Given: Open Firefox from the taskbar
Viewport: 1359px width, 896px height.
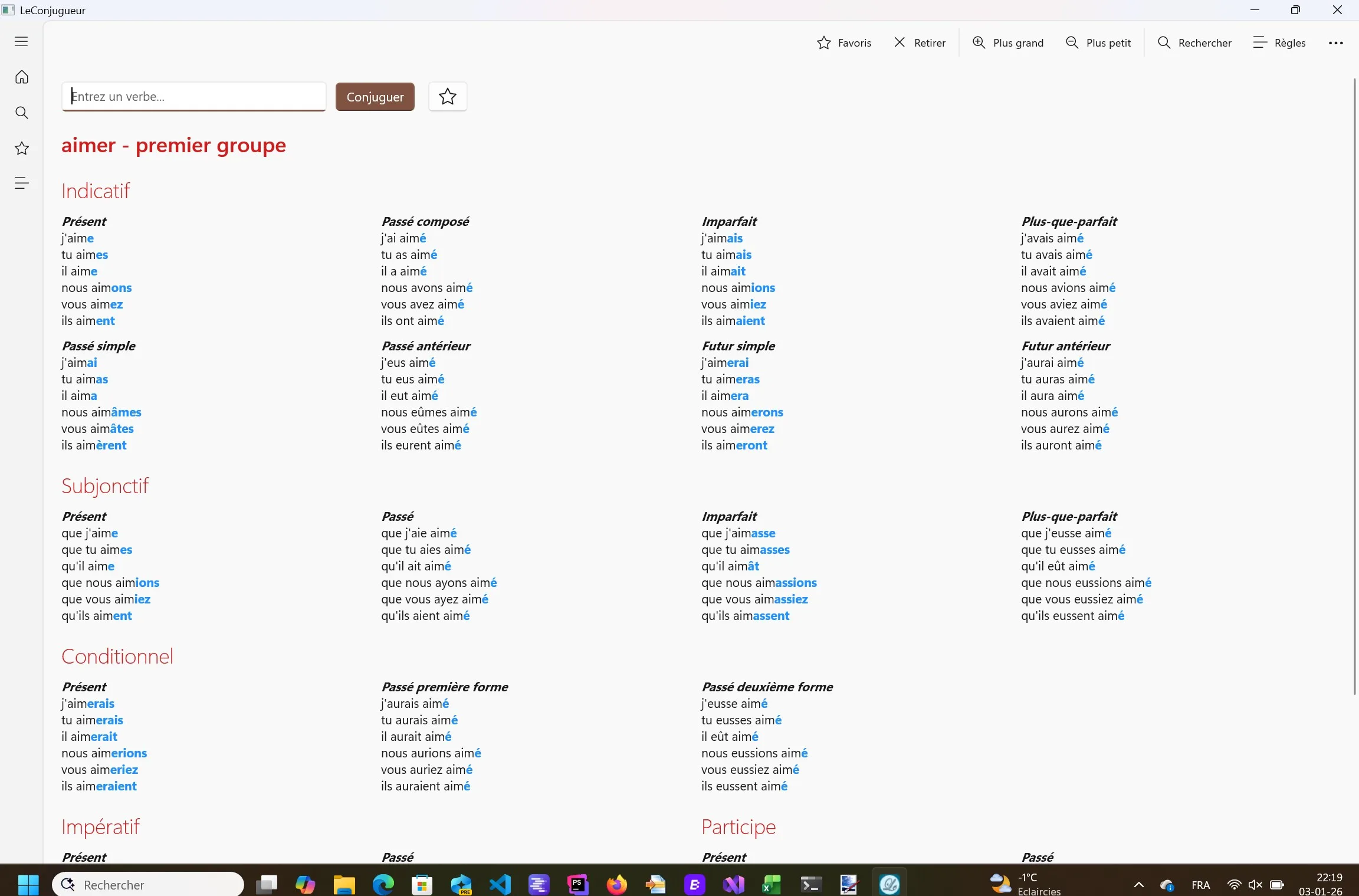Looking at the screenshot, I should [617, 884].
